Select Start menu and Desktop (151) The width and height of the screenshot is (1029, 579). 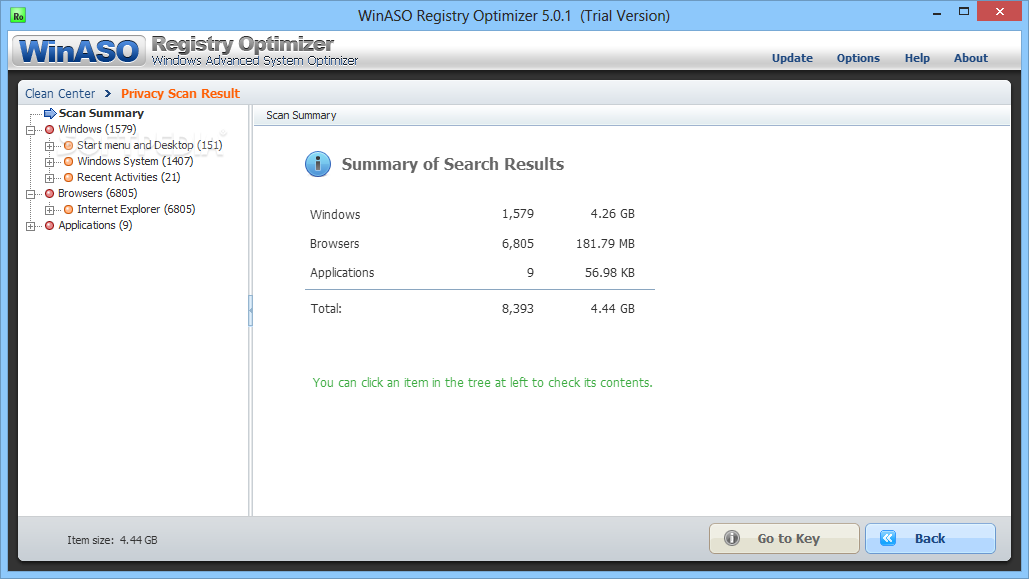[x=150, y=145]
